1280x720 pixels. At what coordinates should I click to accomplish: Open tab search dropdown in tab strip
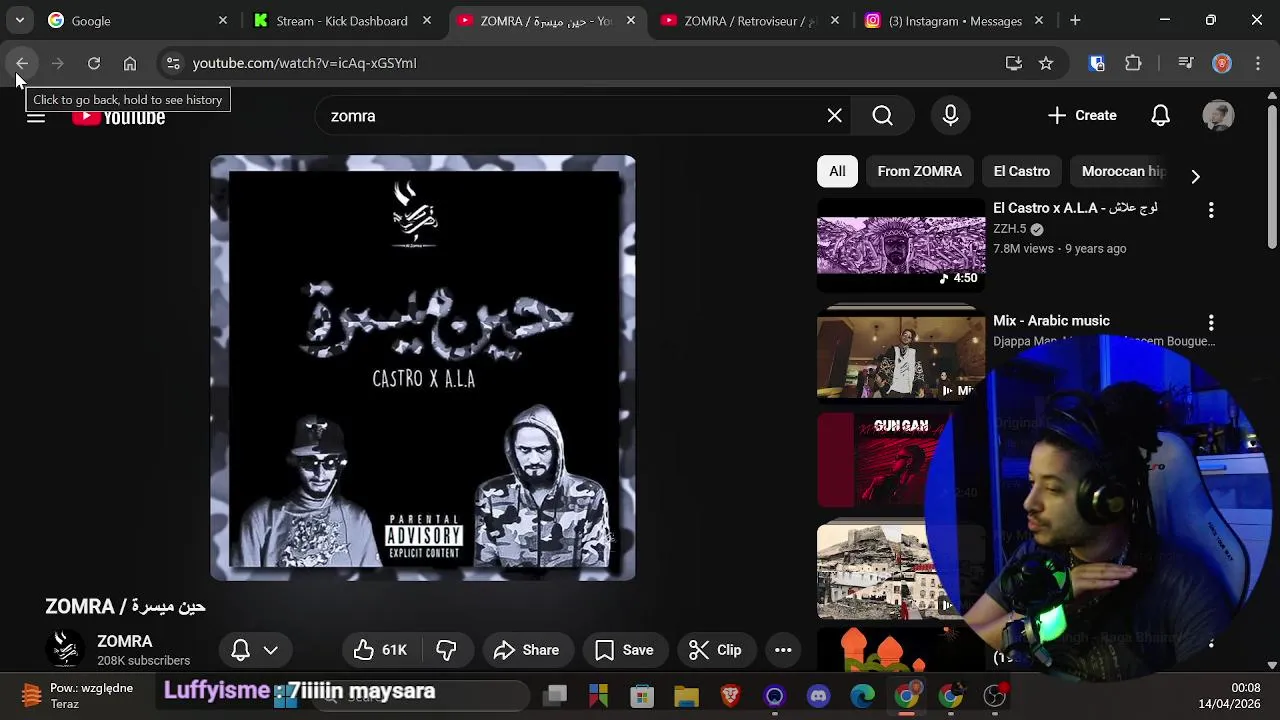[20, 20]
